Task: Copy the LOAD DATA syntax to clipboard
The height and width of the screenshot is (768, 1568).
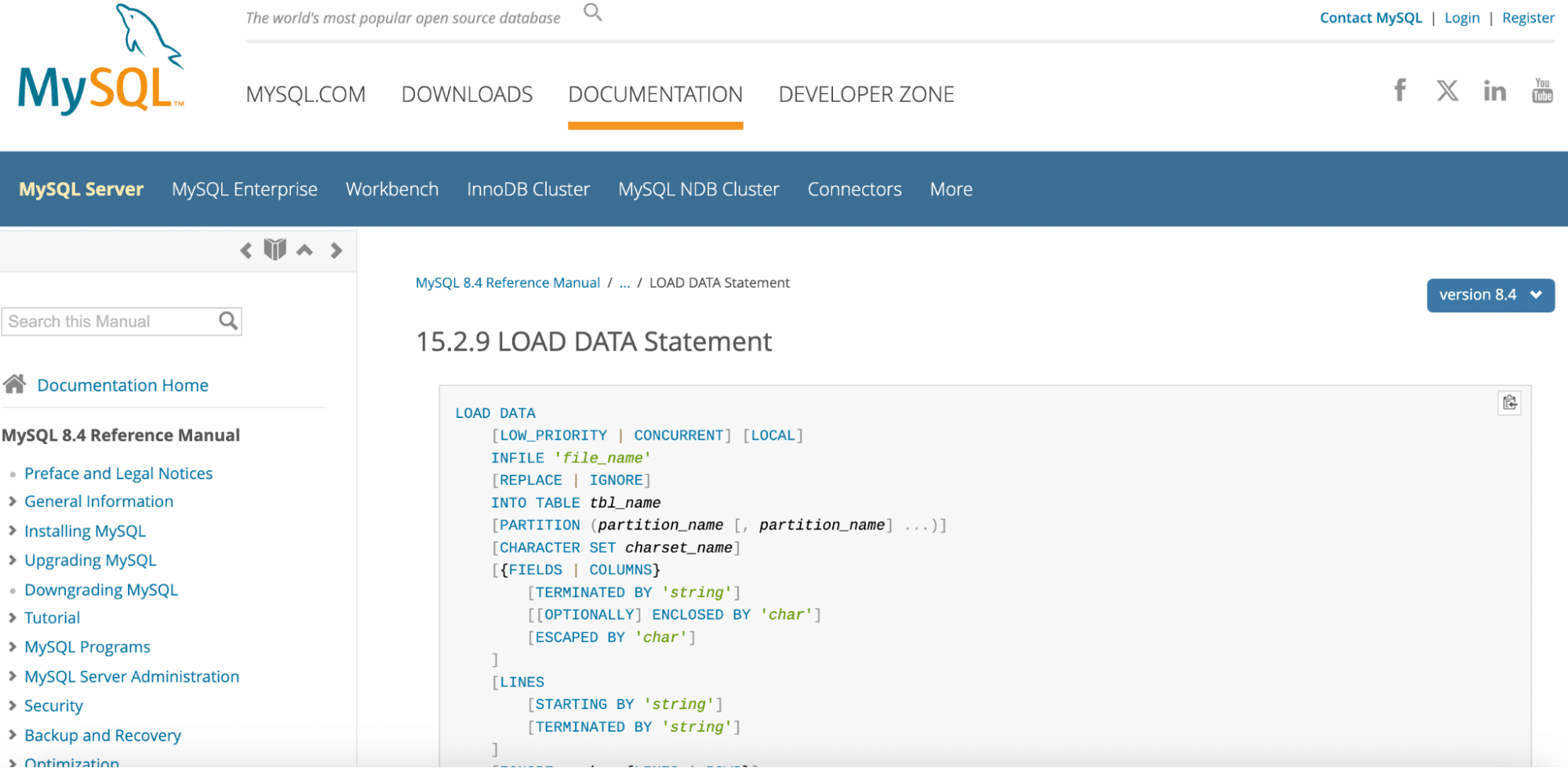Action: [1509, 403]
